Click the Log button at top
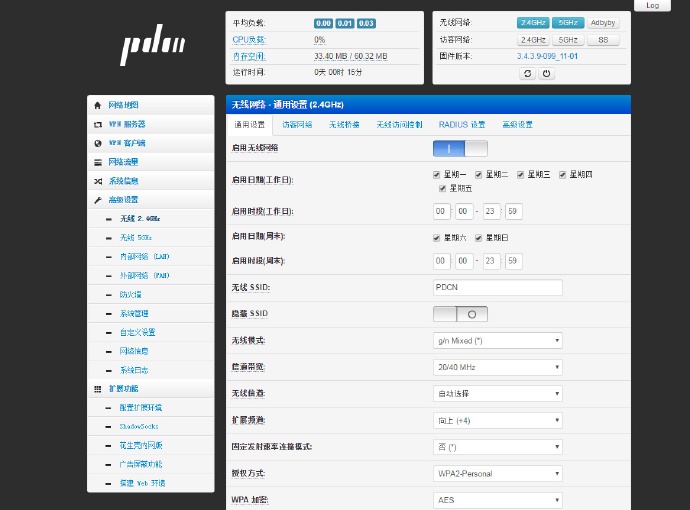 tap(653, 5)
